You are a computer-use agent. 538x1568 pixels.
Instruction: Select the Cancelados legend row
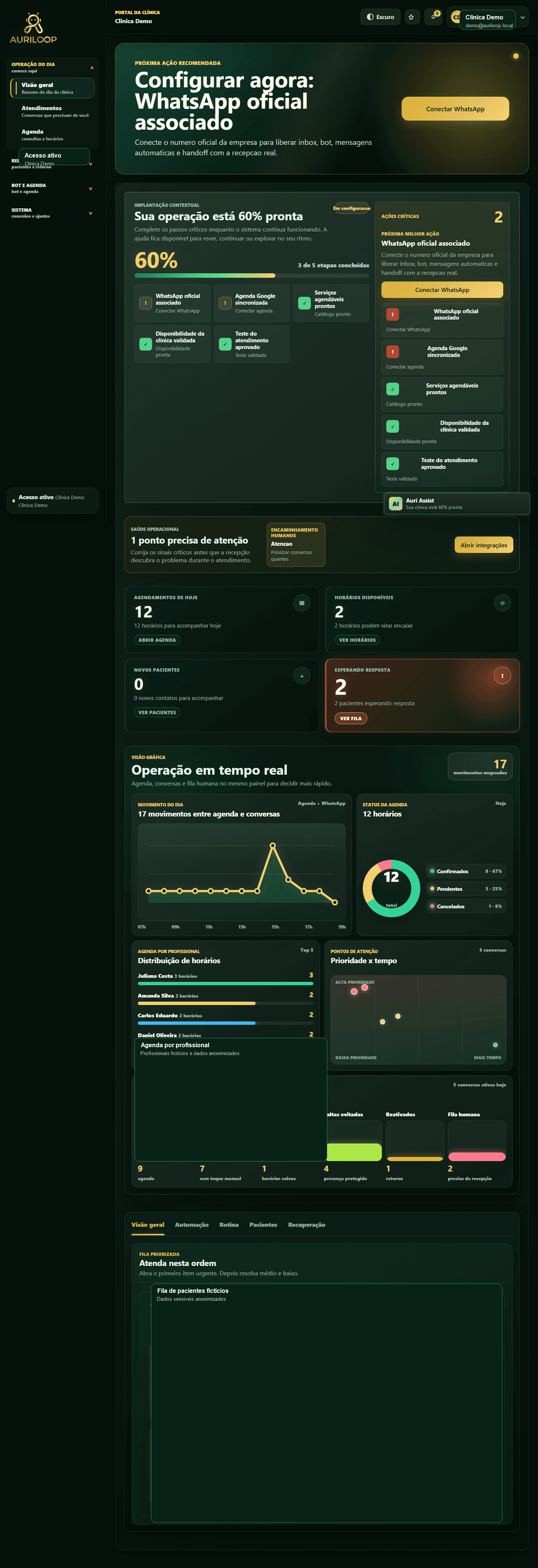(466, 906)
